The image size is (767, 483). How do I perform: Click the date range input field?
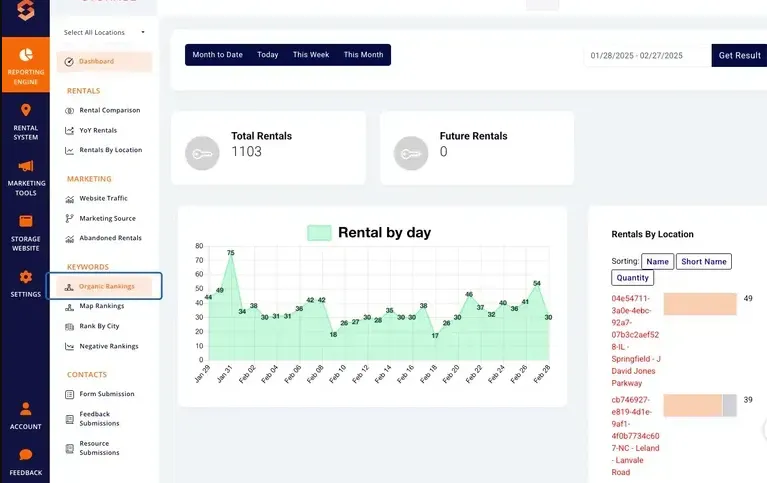point(647,55)
